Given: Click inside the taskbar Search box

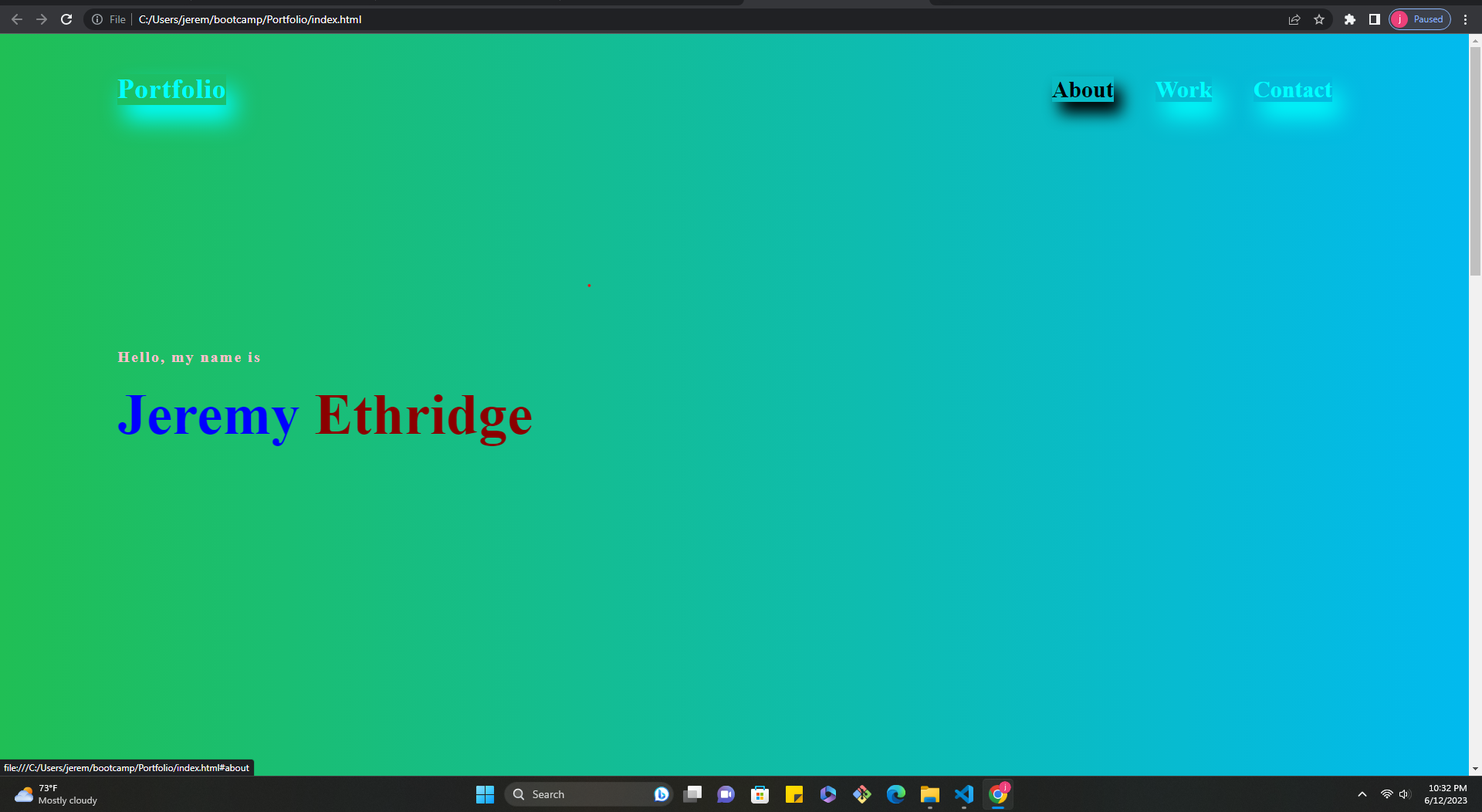Looking at the screenshot, I should (x=590, y=794).
